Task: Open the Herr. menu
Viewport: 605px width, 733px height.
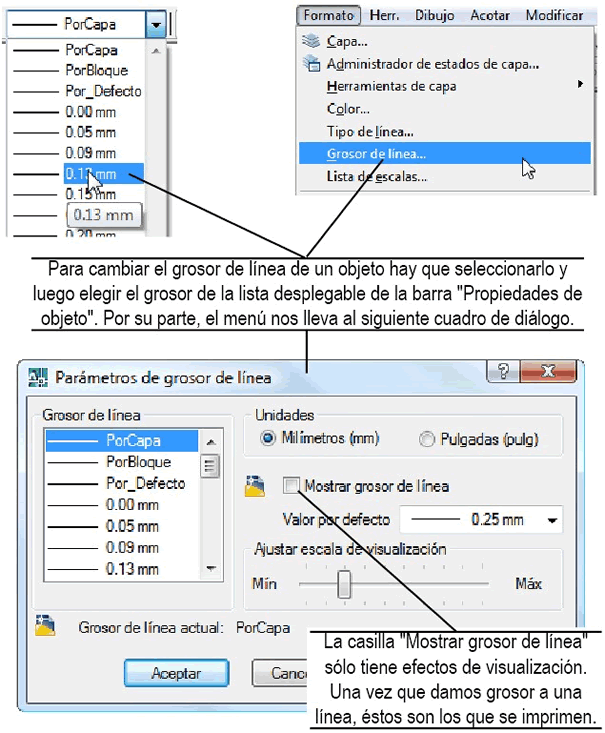Action: pyautogui.click(x=384, y=15)
